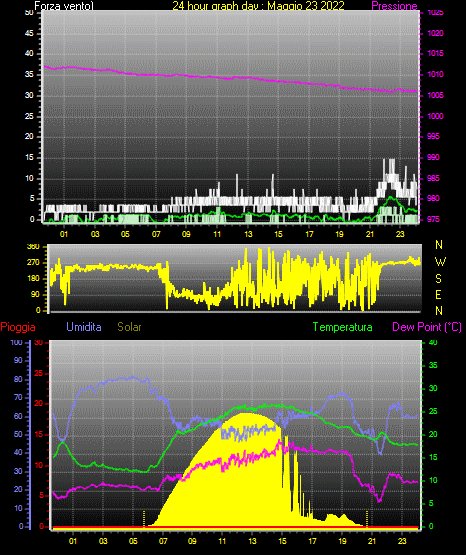The height and width of the screenshot is (555, 466).
Task: Click the '80' humidity axis value
Action: 18,379
